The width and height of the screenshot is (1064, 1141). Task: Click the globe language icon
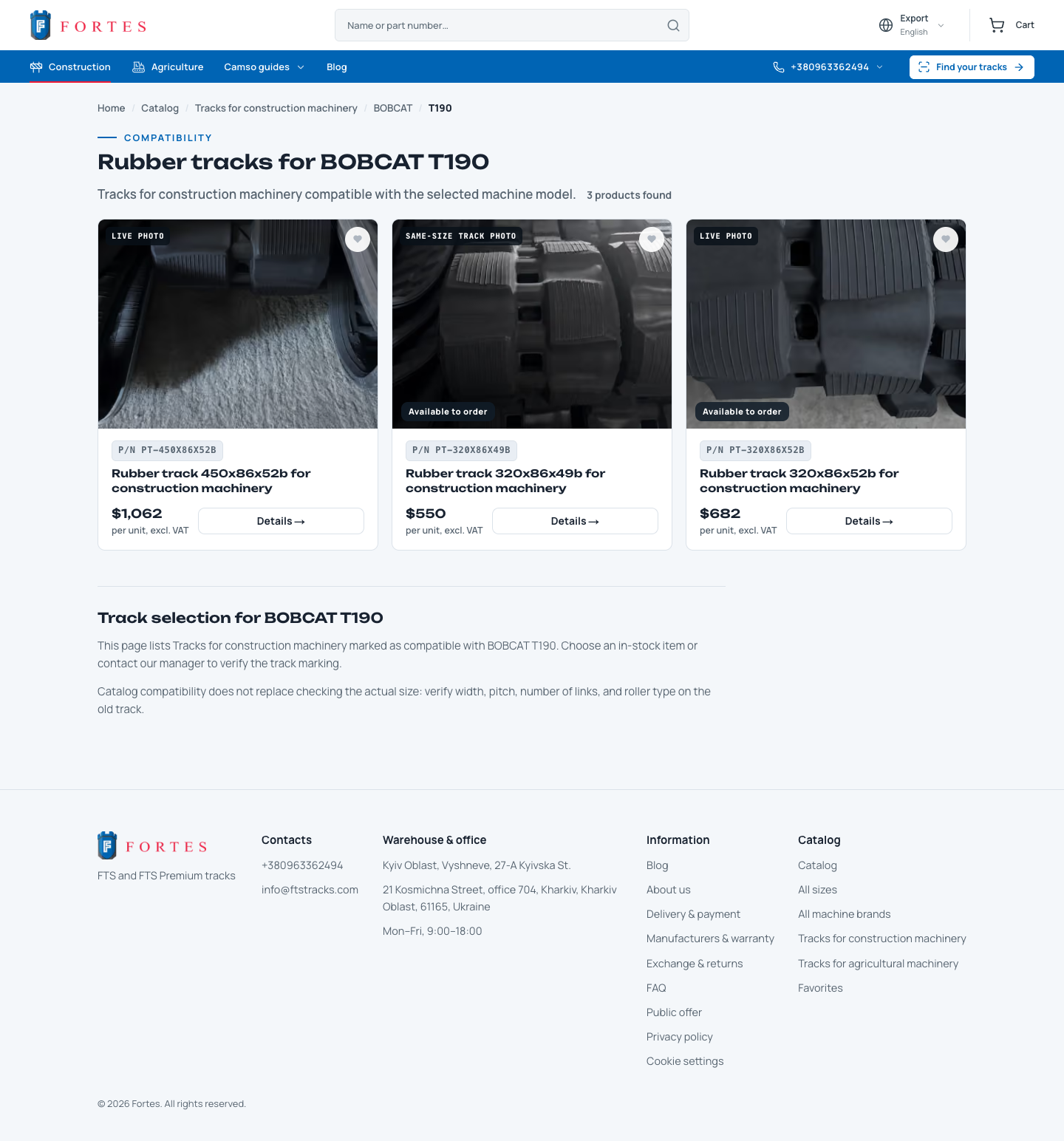[886, 25]
